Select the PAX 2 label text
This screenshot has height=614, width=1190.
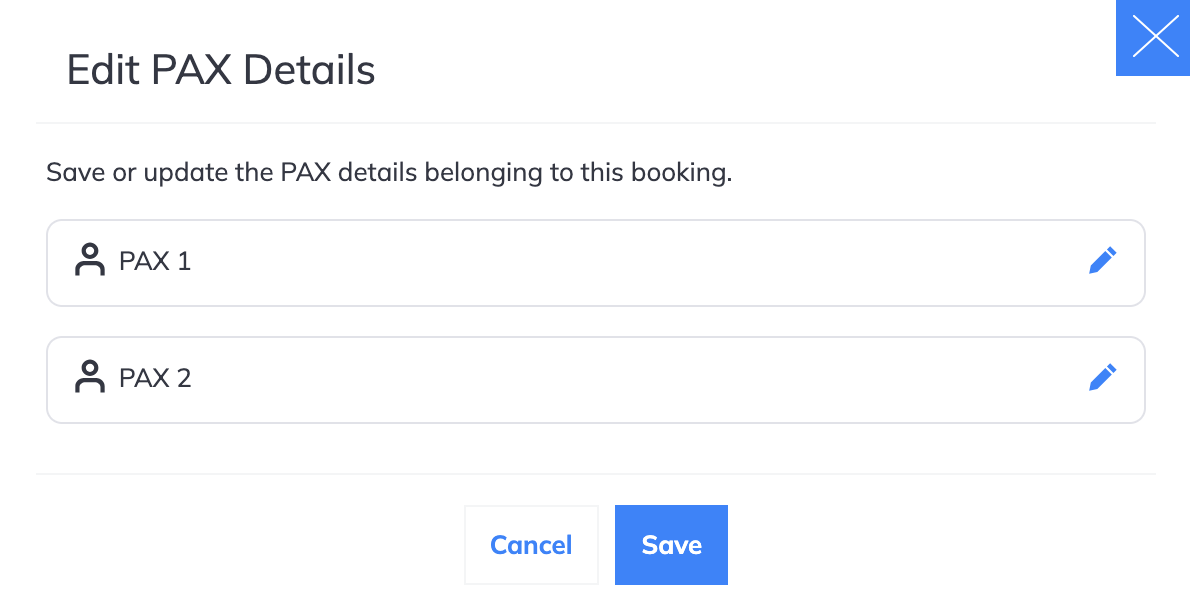[155, 378]
